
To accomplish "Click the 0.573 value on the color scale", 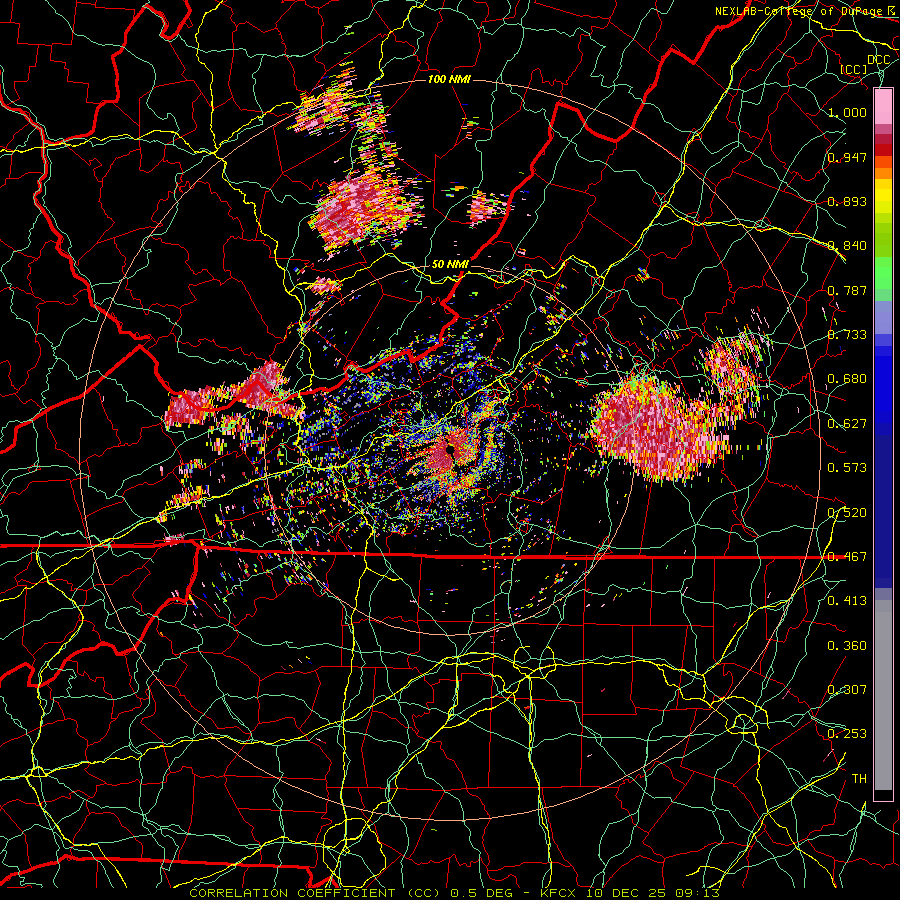I will pos(847,468).
